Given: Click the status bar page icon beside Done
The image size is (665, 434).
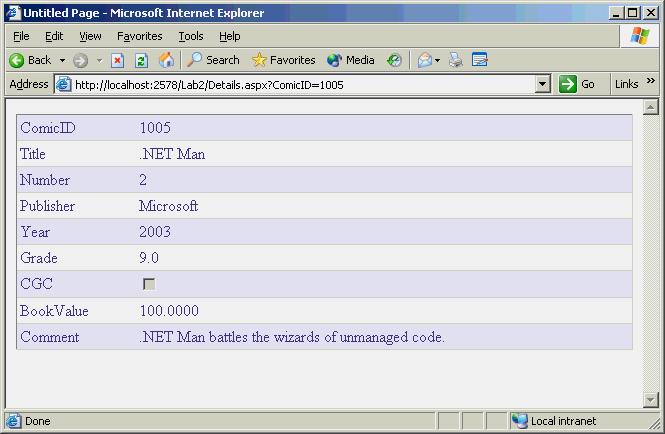Looking at the screenshot, I should 14,421.
